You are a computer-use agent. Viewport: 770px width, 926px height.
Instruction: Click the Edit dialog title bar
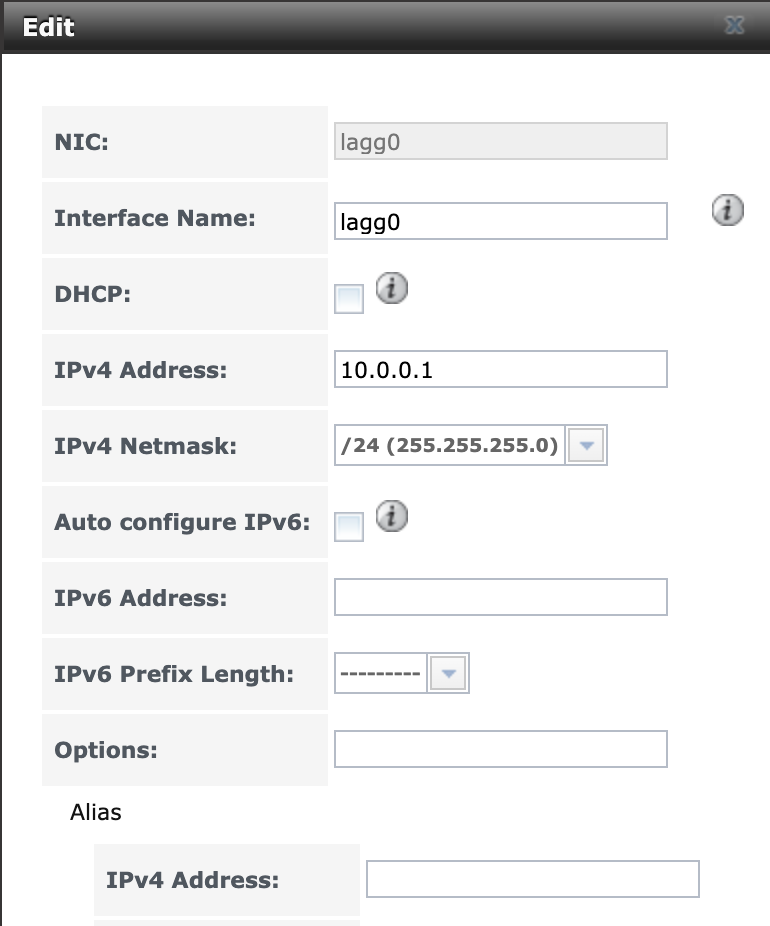coord(385,27)
